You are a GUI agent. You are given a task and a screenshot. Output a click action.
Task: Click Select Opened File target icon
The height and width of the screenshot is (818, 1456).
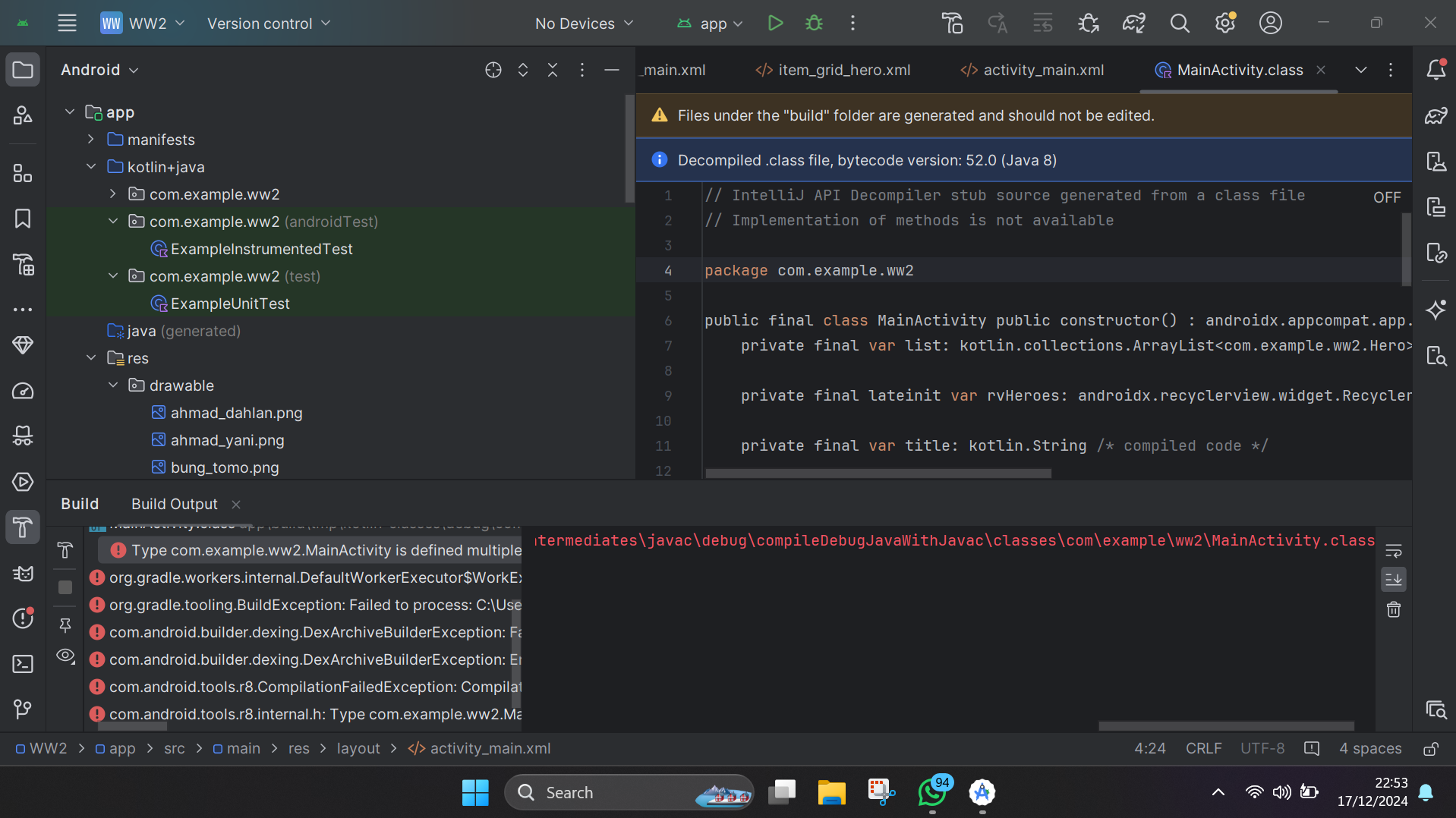point(493,70)
